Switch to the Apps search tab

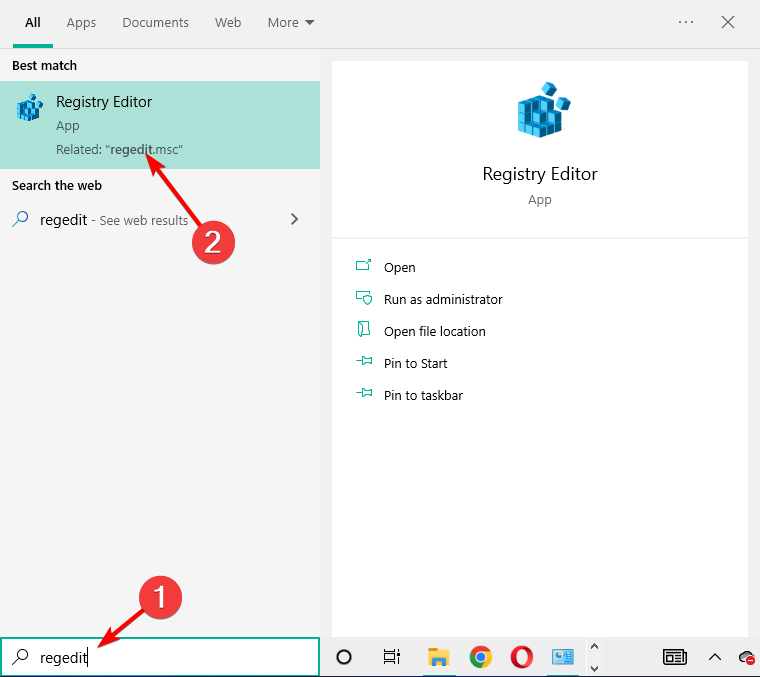[81, 23]
